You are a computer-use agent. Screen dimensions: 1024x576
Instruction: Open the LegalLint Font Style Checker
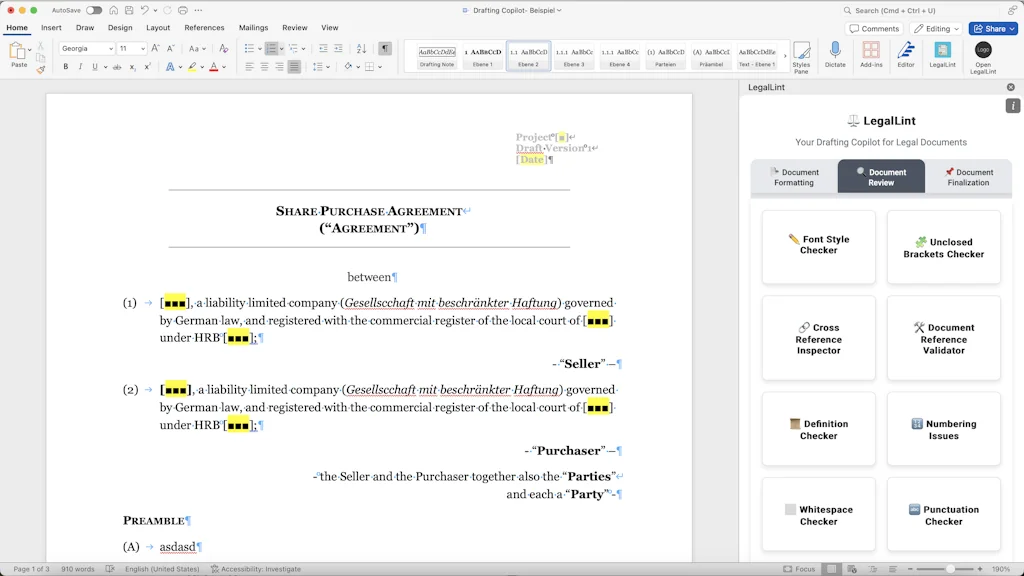coord(818,246)
